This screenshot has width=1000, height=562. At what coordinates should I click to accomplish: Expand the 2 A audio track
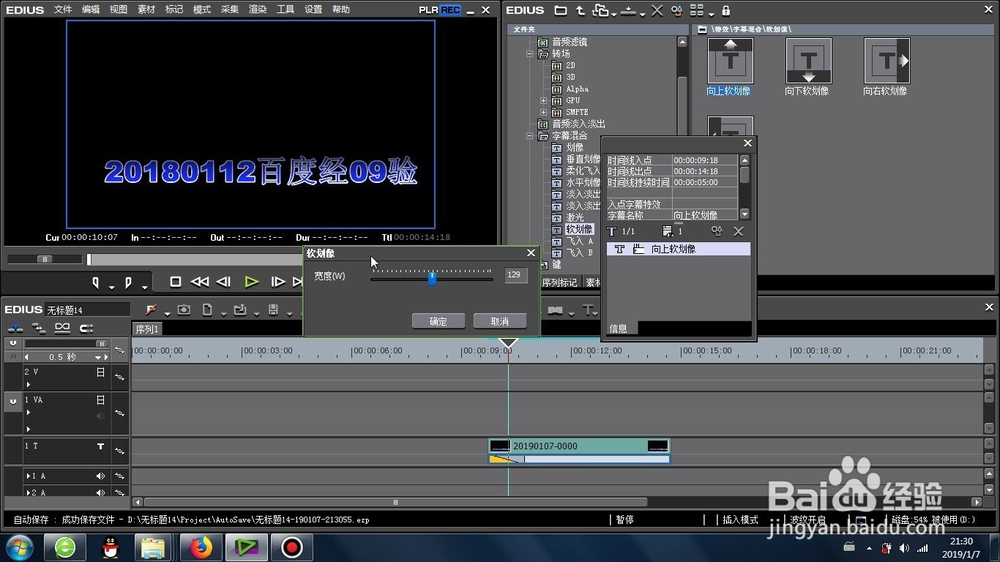pos(28,492)
